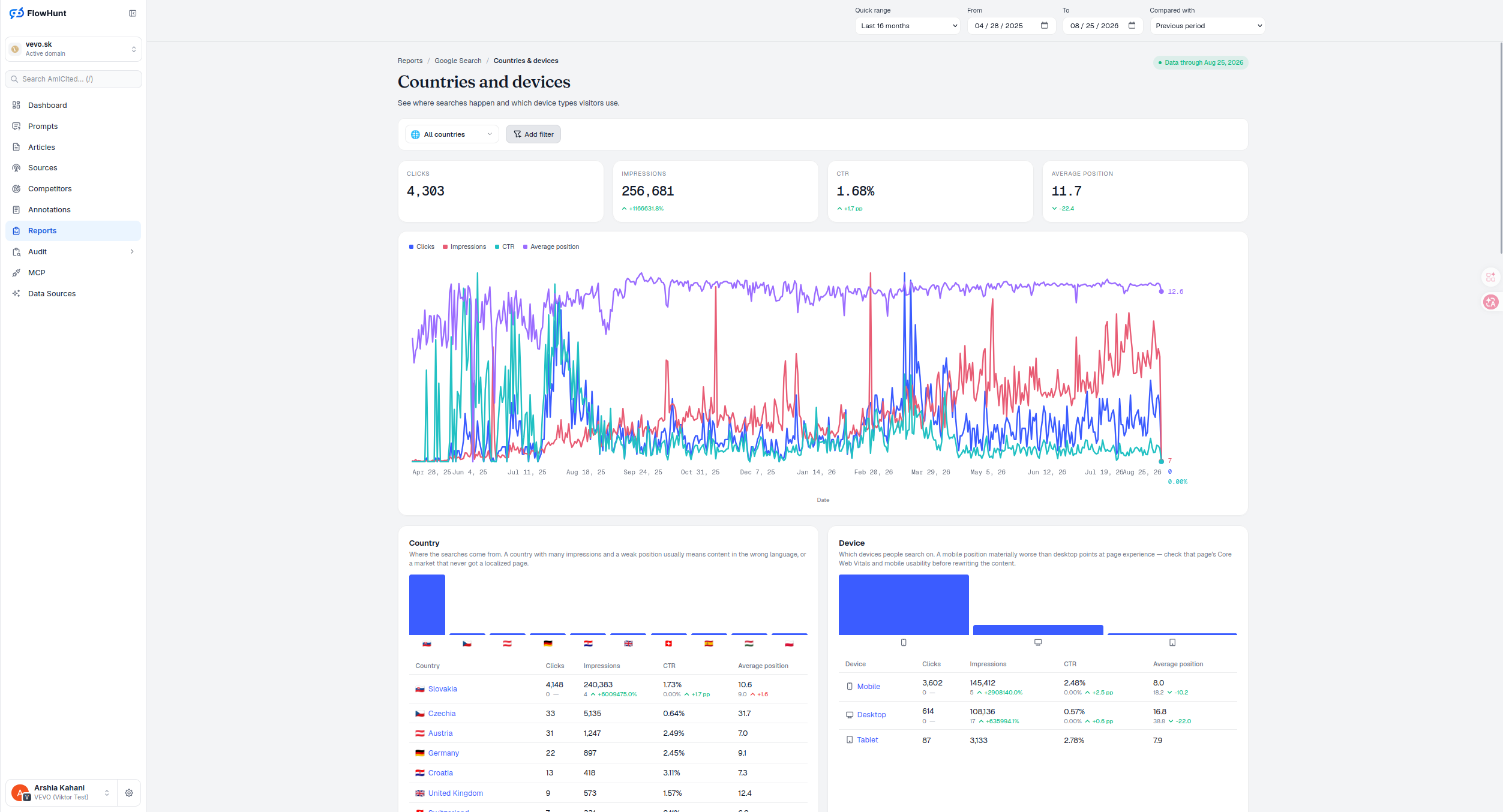Open the Germany country link
Image resolution: width=1503 pixels, height=812 pixels.
point(443,753)
